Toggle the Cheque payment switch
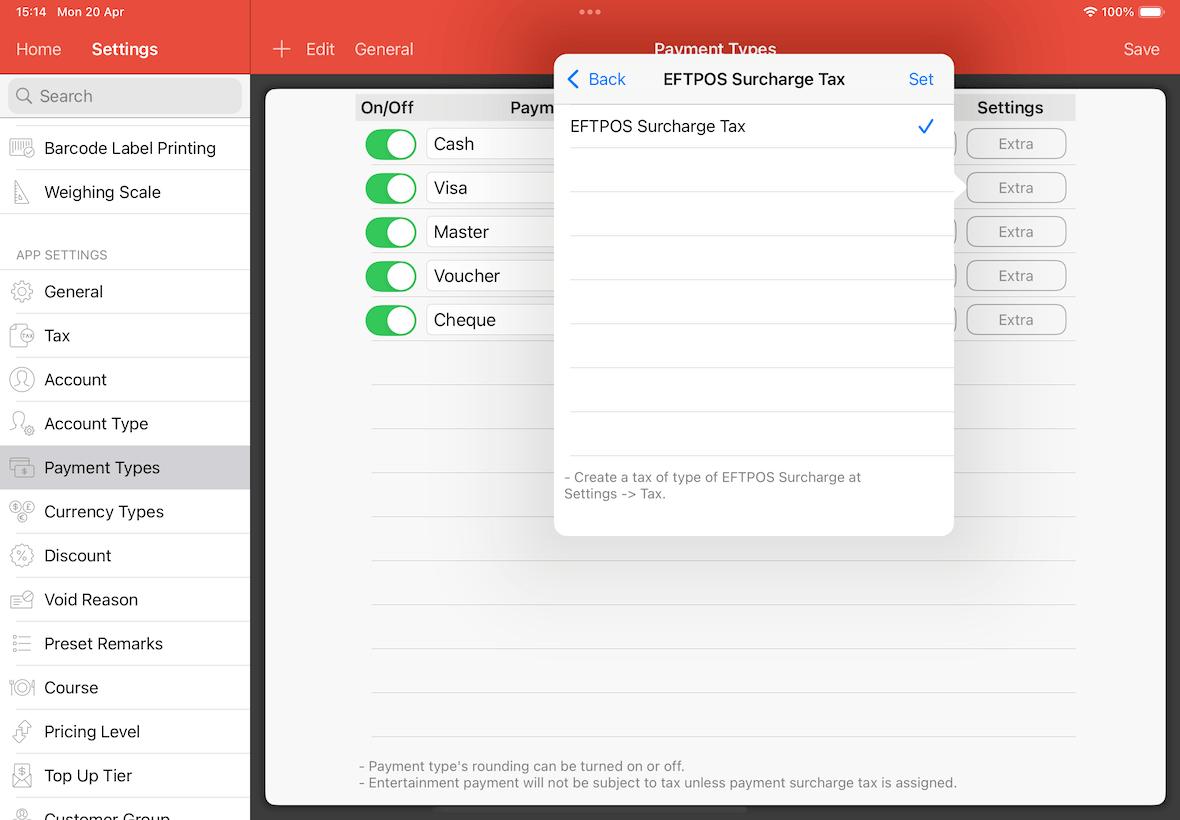The width and height of the screenshot is (1180, 820). (391, 320)
